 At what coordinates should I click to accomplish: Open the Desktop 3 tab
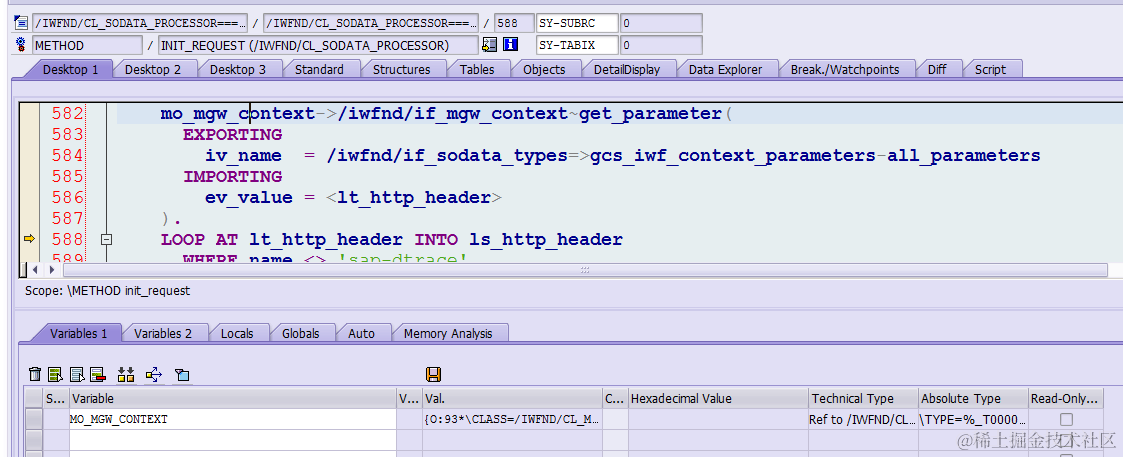(238, 69)
